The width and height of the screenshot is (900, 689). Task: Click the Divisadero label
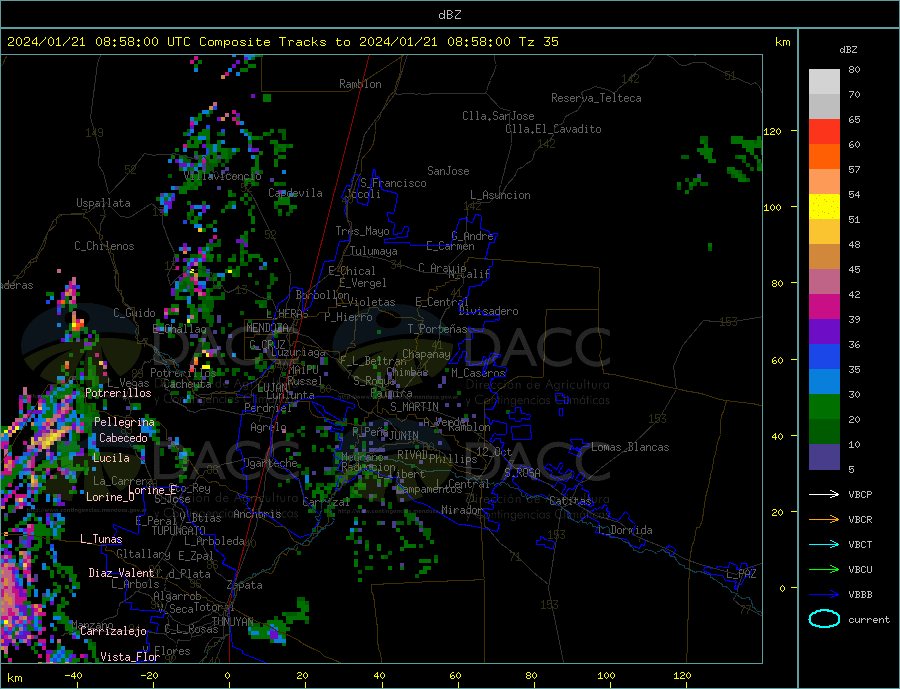coord(488,311)
